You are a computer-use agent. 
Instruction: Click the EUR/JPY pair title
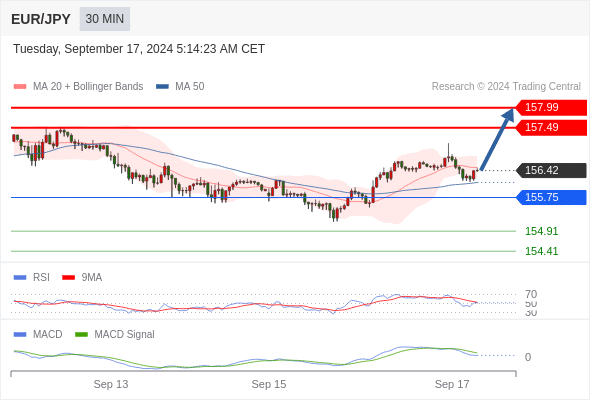coord(41,19)
